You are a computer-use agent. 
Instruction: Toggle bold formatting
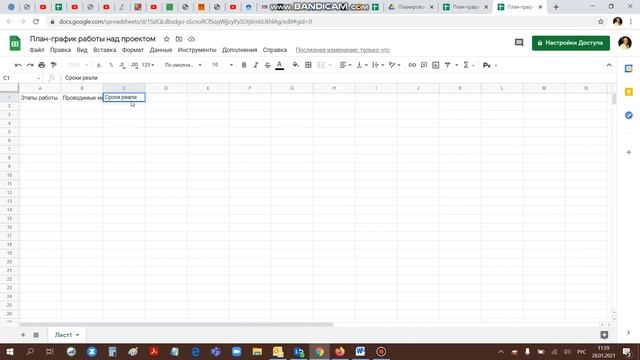click(x=244, y=65)
